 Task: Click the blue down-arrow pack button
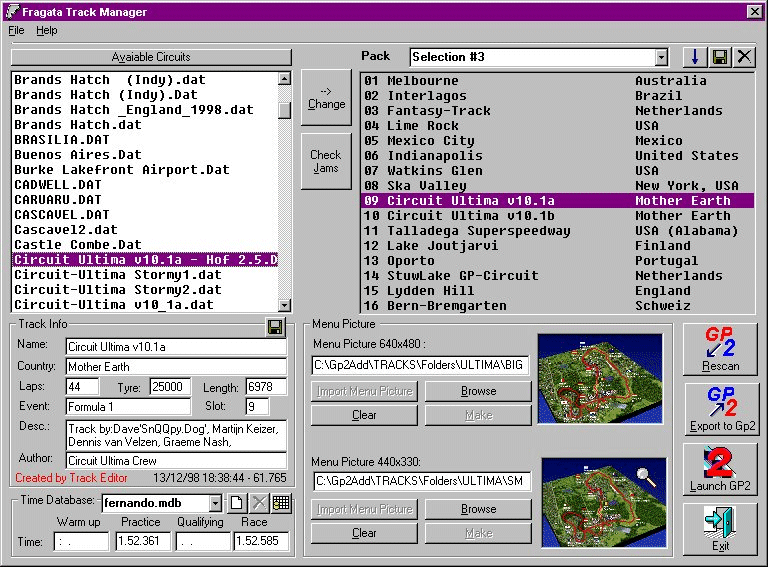695,57
